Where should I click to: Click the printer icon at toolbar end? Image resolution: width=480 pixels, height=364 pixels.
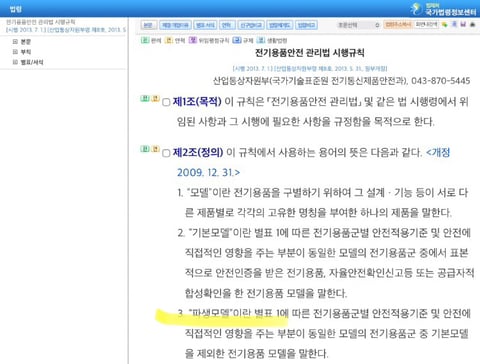pyautogui.click(x=472, y=24)
